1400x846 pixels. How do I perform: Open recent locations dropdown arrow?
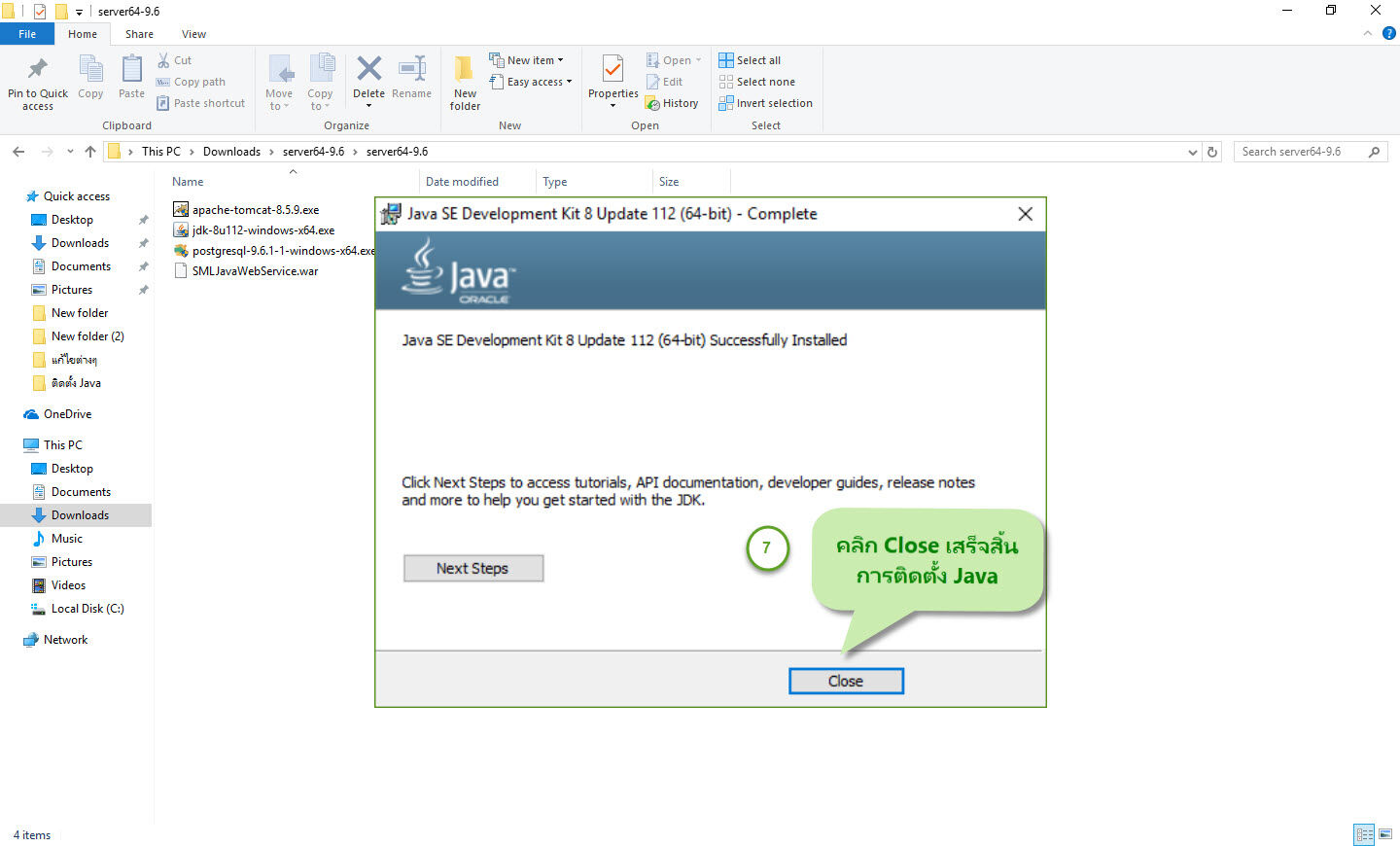70,152
